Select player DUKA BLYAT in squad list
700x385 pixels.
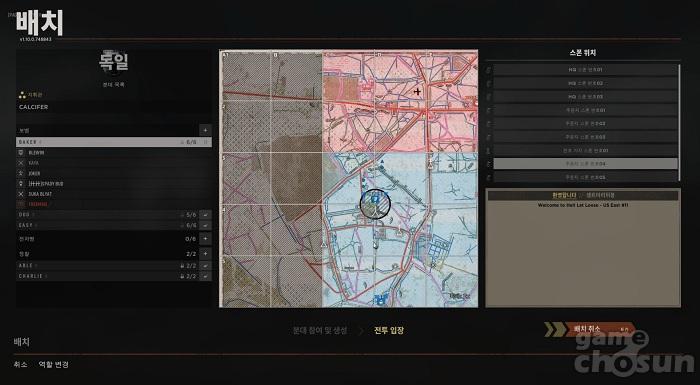coord(40,194)
